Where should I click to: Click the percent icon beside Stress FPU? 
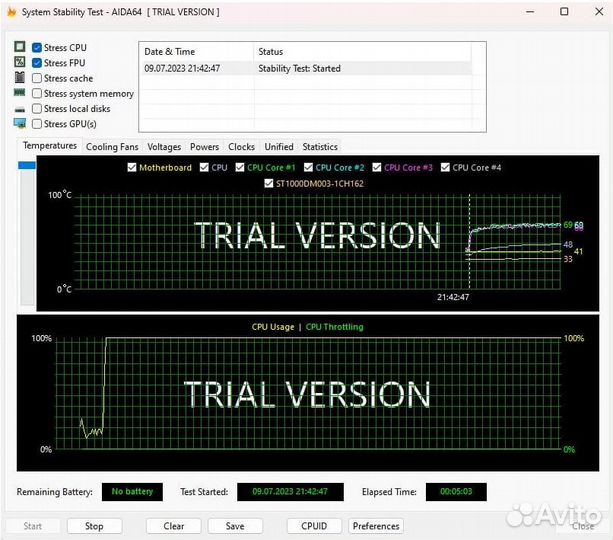[x=20, y=62]
